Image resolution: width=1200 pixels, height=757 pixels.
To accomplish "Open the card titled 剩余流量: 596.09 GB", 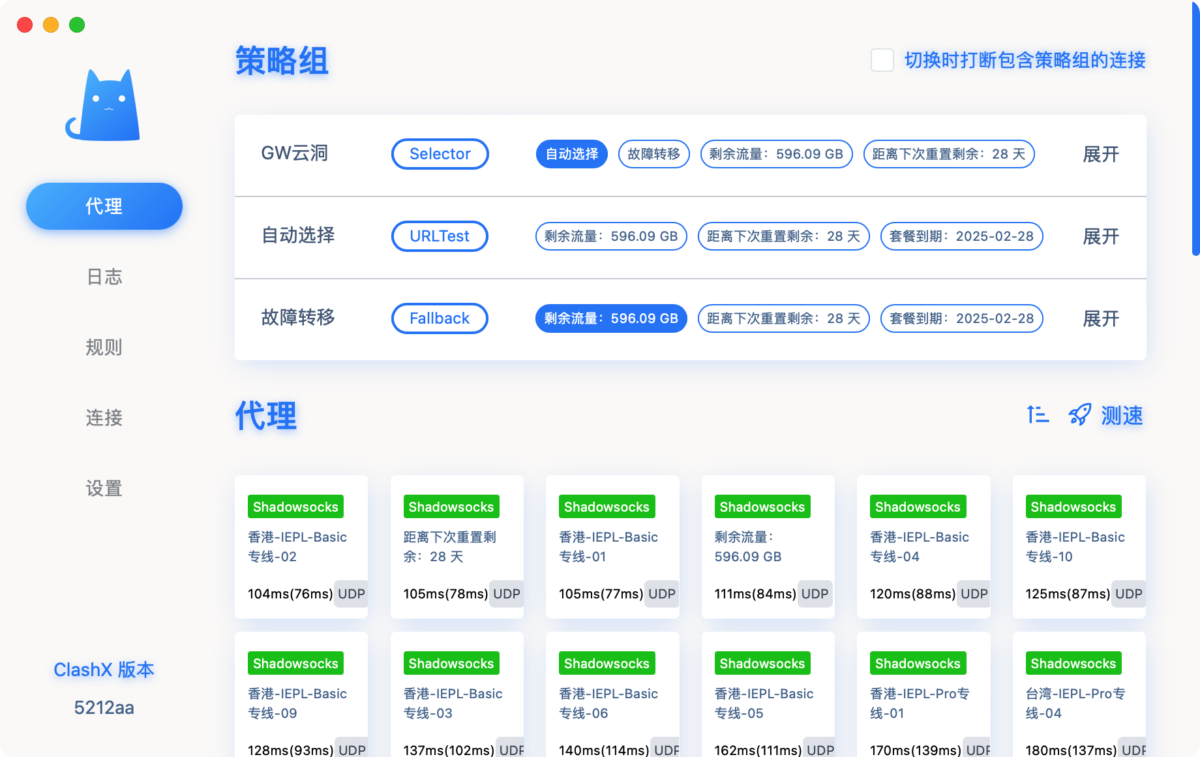I will [x=768, y=546].
